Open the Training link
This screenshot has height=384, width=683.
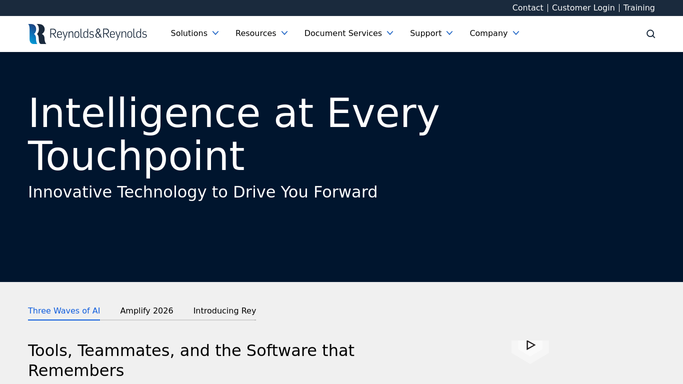639,8
